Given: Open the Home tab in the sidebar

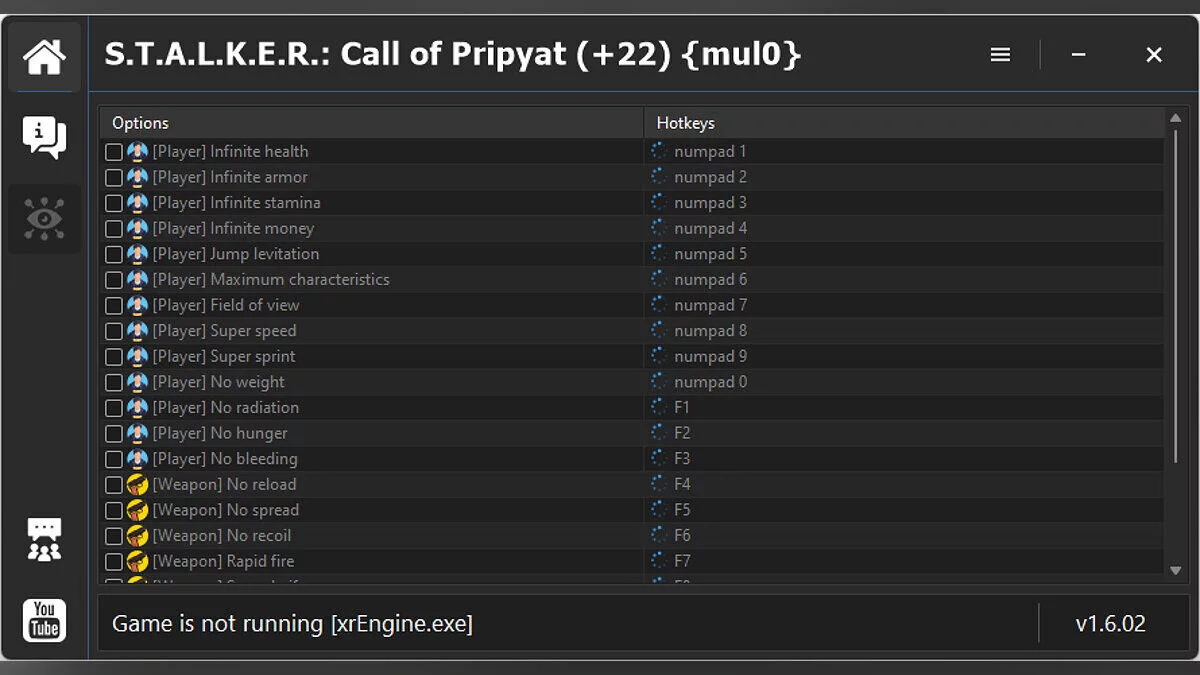Looking at the screenshot, I should [44, 55].
